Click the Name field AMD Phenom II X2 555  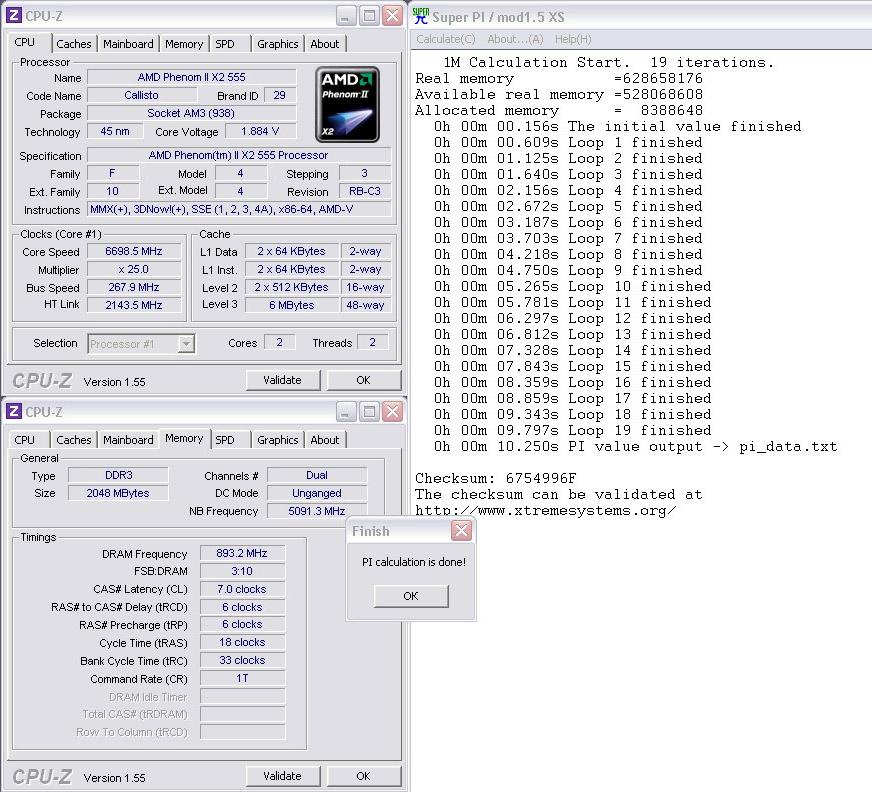pos(192,77)
